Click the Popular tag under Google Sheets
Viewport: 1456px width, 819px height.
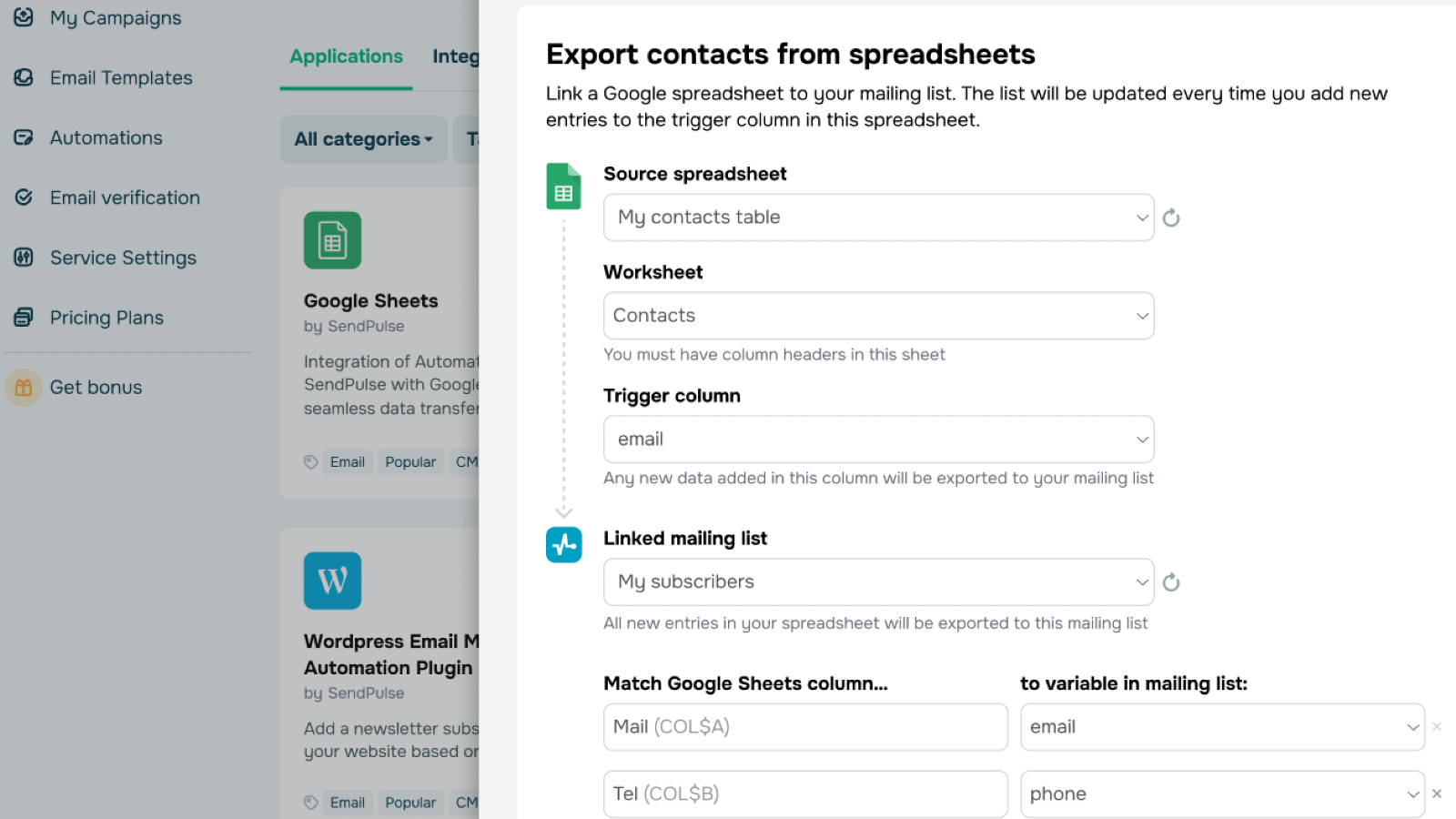tap(410, 462)
